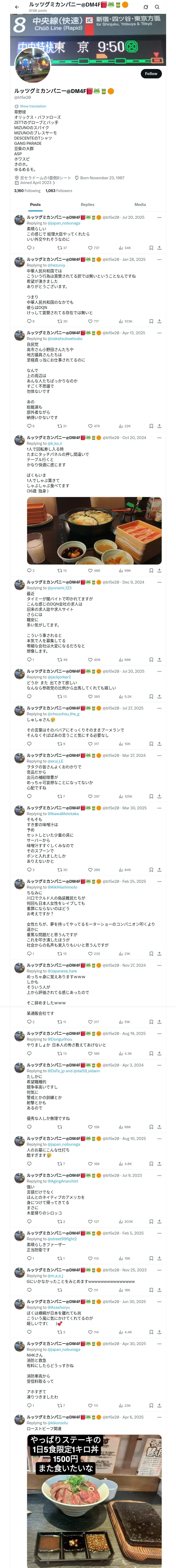
Task: Open the shabu-shabu food photo
Action: [94, 530]
